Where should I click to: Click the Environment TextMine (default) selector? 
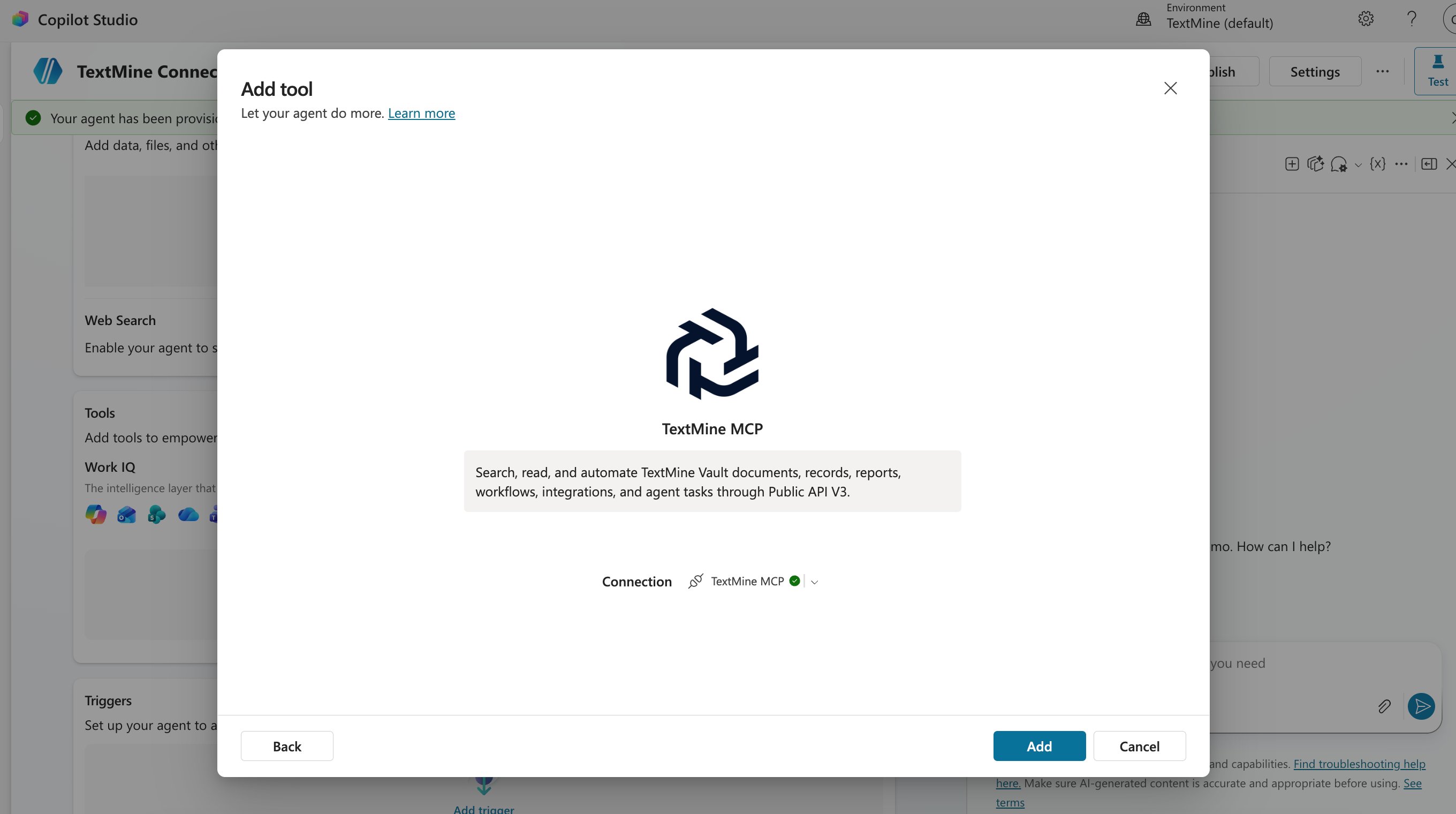(x=1219, y=17)
